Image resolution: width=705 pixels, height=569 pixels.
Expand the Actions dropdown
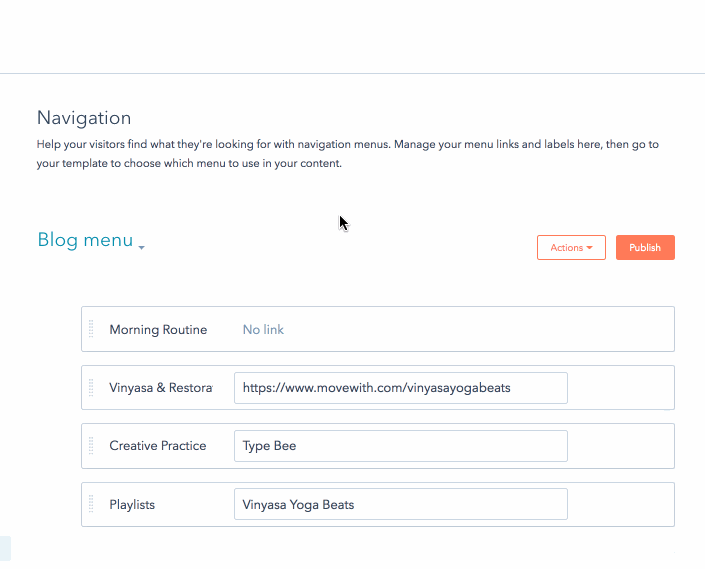[571, 248]
